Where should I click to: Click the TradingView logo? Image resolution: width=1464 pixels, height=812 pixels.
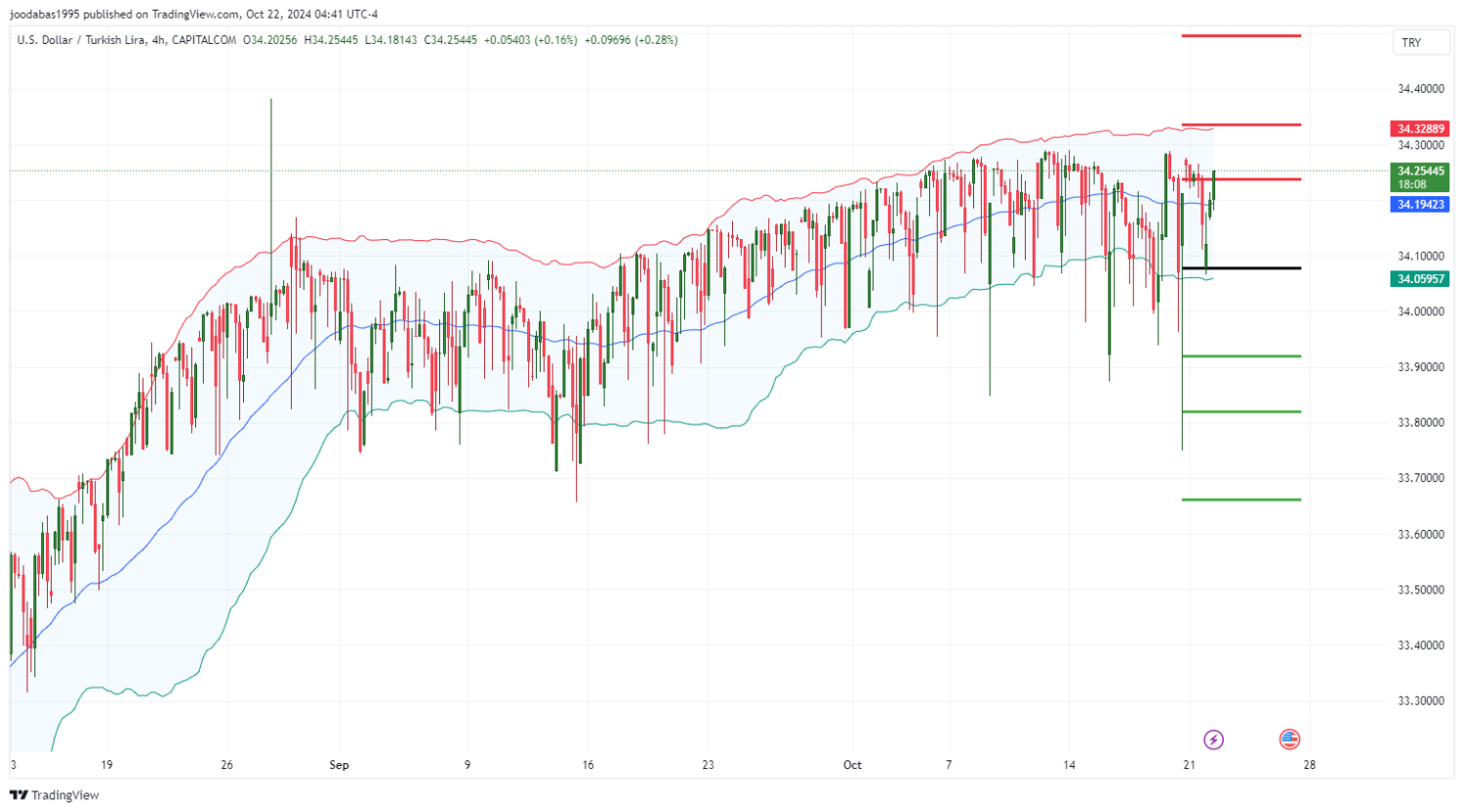point(55,795)
